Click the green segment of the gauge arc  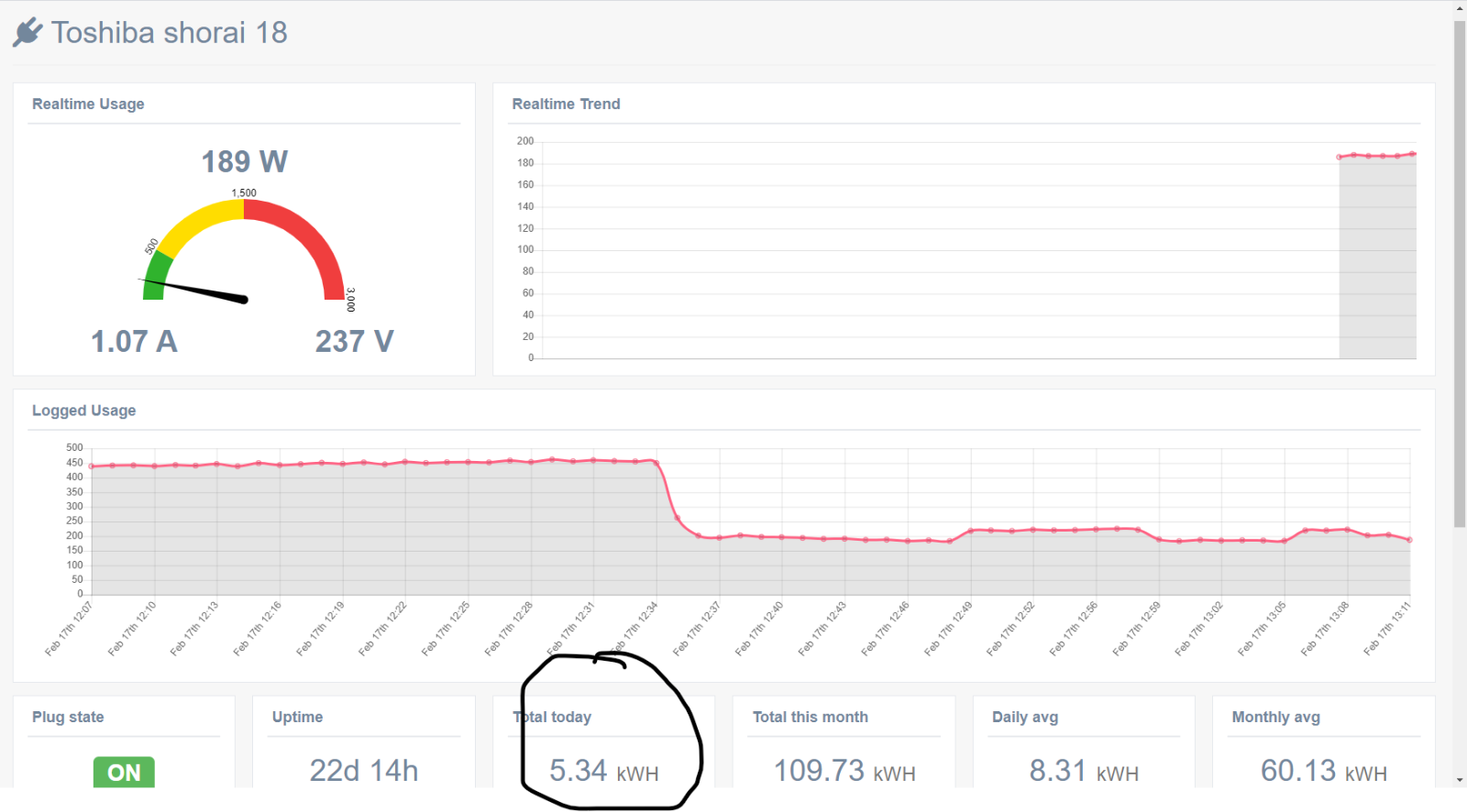click(156, 276)
